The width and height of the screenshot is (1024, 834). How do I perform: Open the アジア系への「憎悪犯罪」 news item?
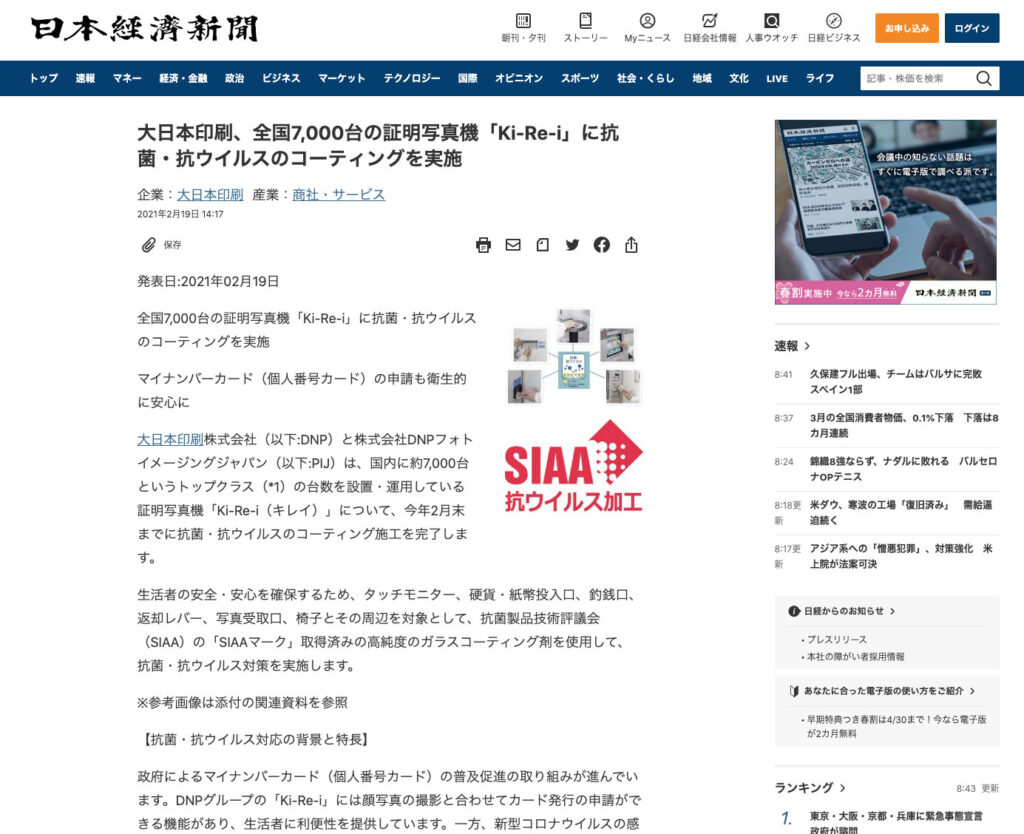pos(901,556)
